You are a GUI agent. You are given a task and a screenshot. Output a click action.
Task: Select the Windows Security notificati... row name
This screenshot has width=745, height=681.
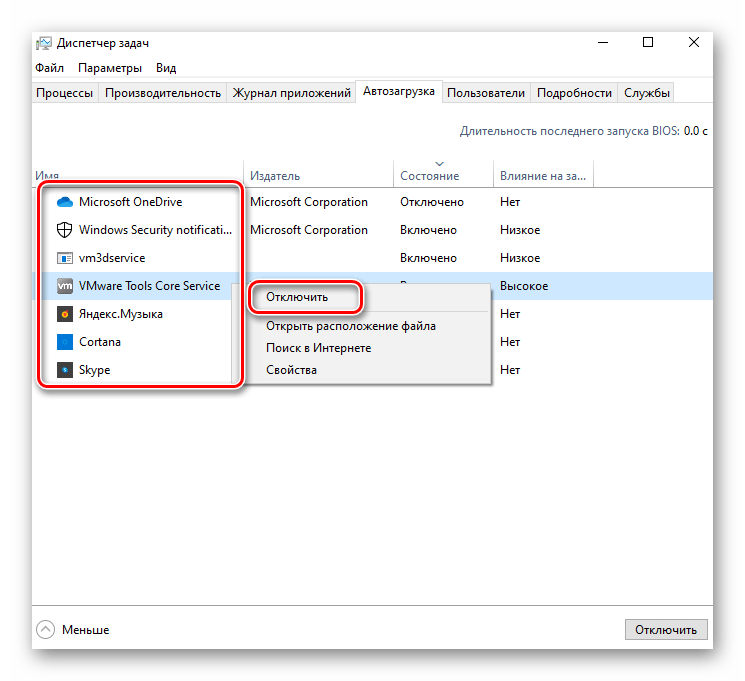click(155, 230)
